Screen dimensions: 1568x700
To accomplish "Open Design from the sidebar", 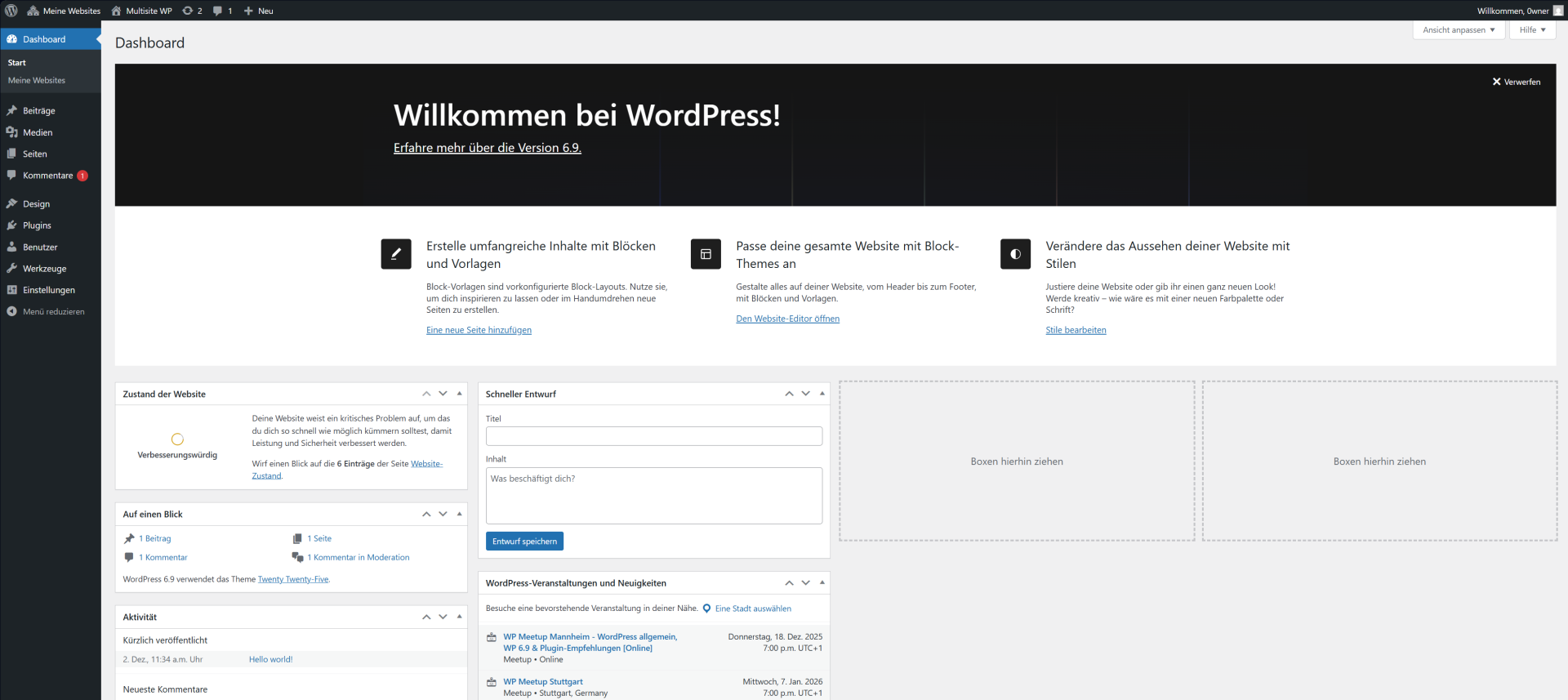I will pyautogui.click(x=51, y=203).
